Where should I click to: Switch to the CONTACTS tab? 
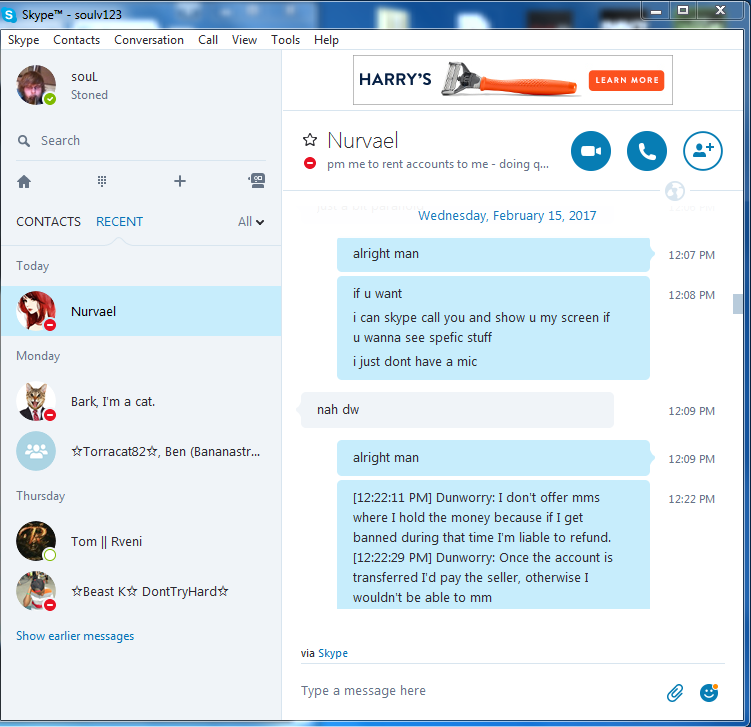pos(48,222)
